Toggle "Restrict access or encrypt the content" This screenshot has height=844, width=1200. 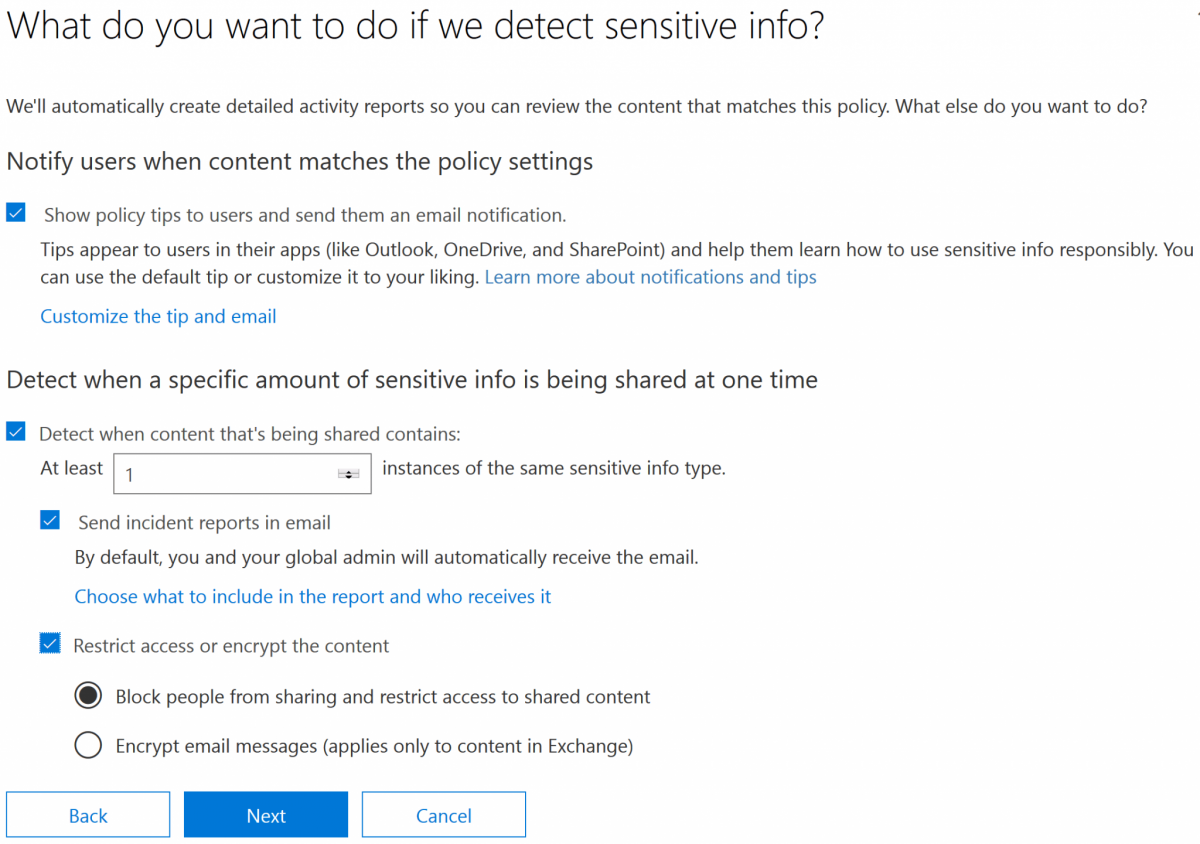pos(50,643)
